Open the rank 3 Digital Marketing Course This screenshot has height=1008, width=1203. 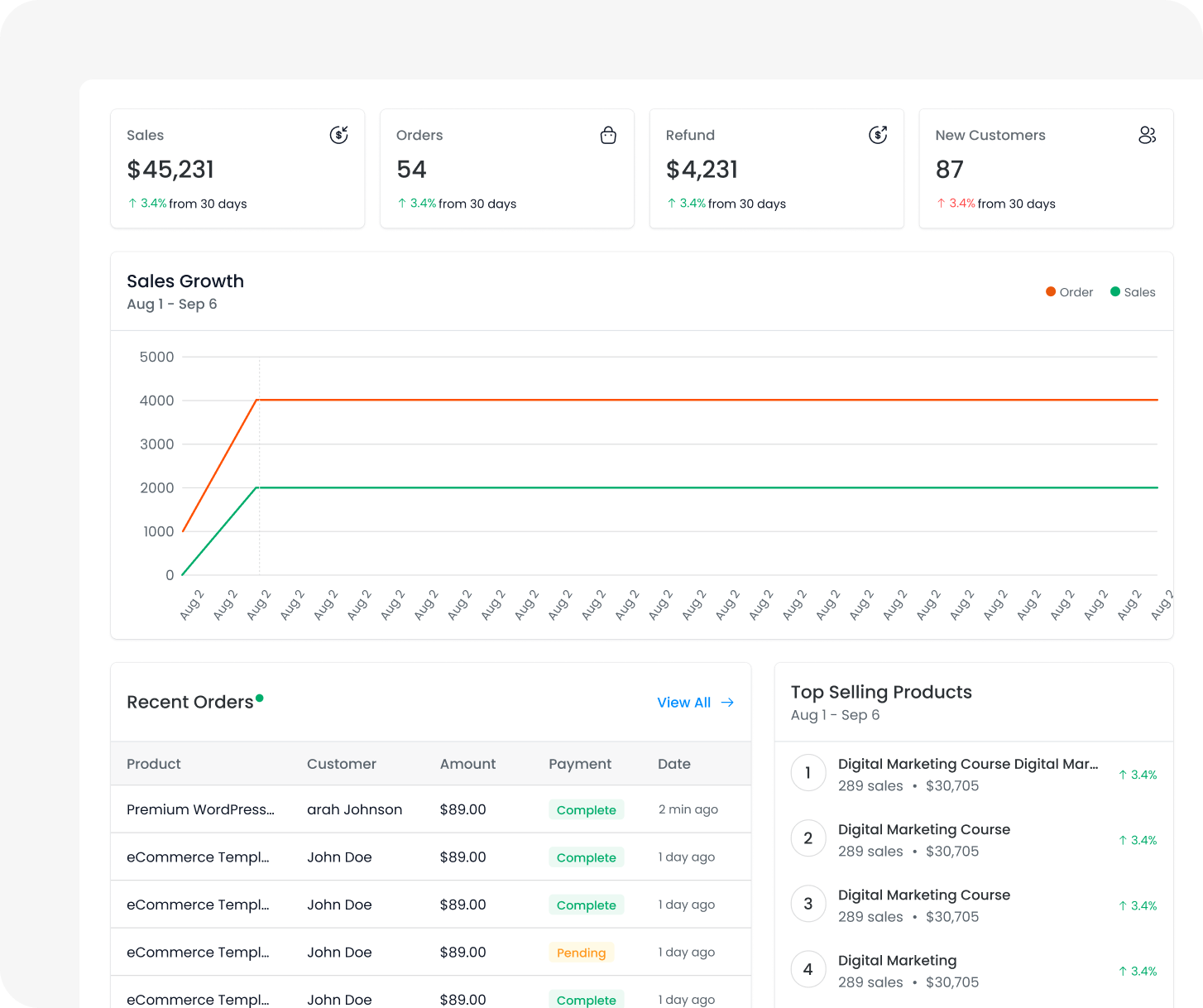click(924, 895)
